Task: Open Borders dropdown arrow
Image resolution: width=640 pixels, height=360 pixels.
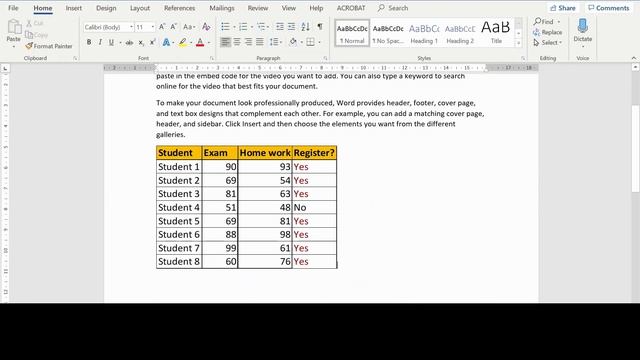Action: pyautogui.click(x=319, y=42)
